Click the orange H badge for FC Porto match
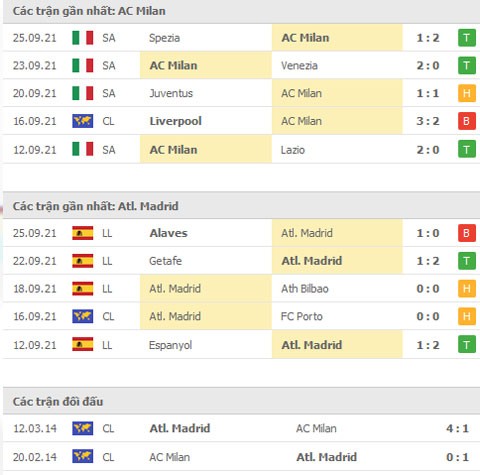The width and height of the screenshot is (480, 475). [x=467, y=316]
